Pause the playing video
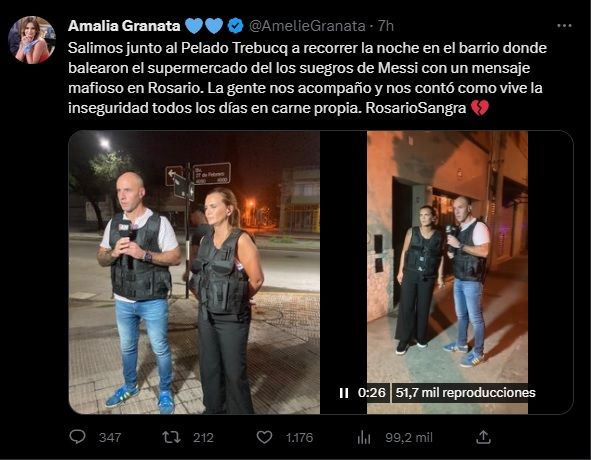The image size is (591, 460). [x=344, y=393]
